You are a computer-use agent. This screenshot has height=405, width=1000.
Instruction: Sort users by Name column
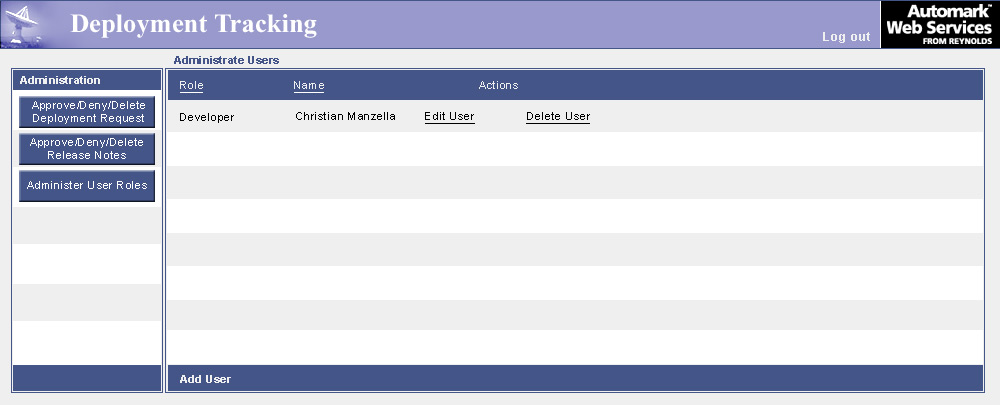(309, 85)
